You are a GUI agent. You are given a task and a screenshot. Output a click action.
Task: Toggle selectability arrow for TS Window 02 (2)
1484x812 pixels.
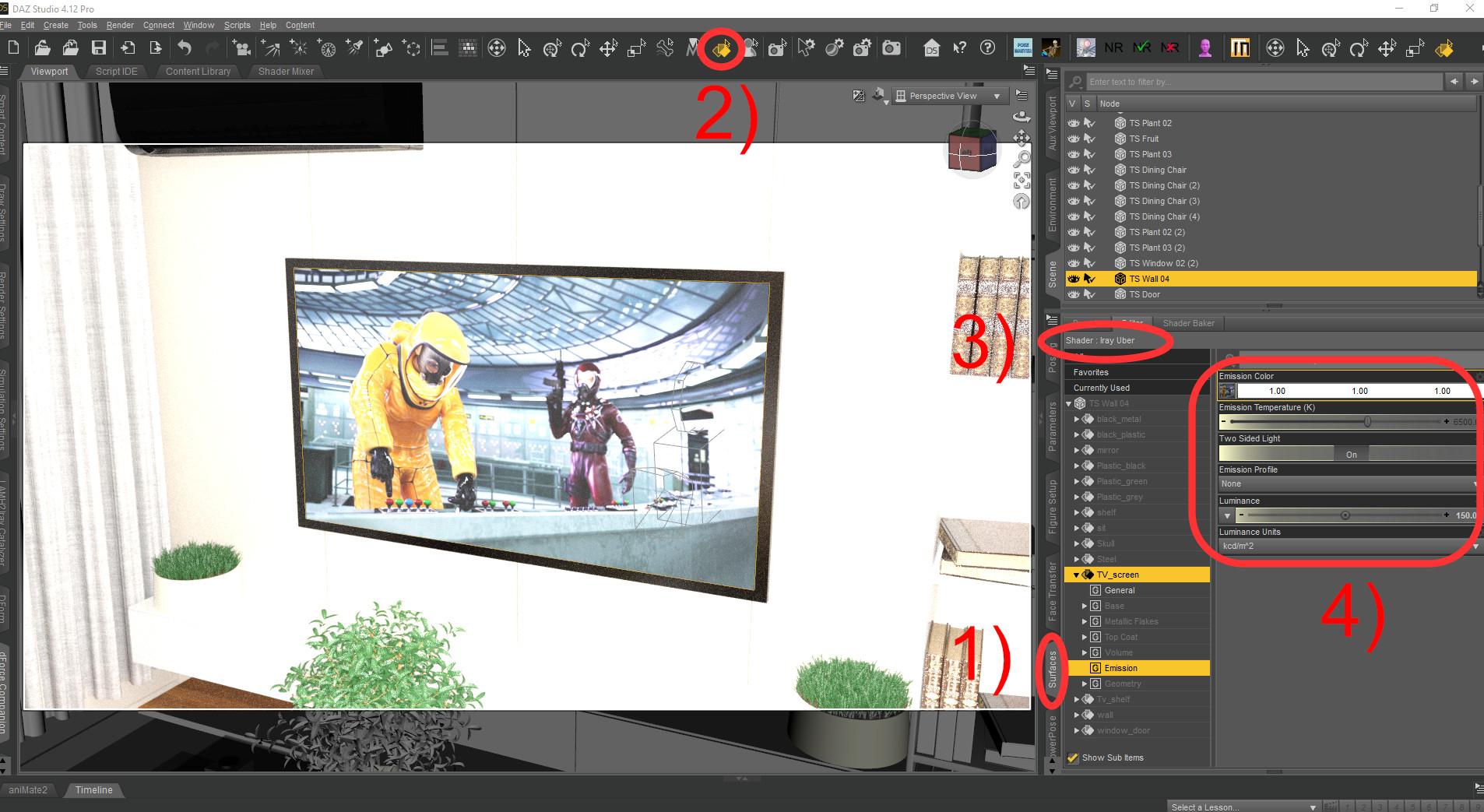[x=1089, y=263]
